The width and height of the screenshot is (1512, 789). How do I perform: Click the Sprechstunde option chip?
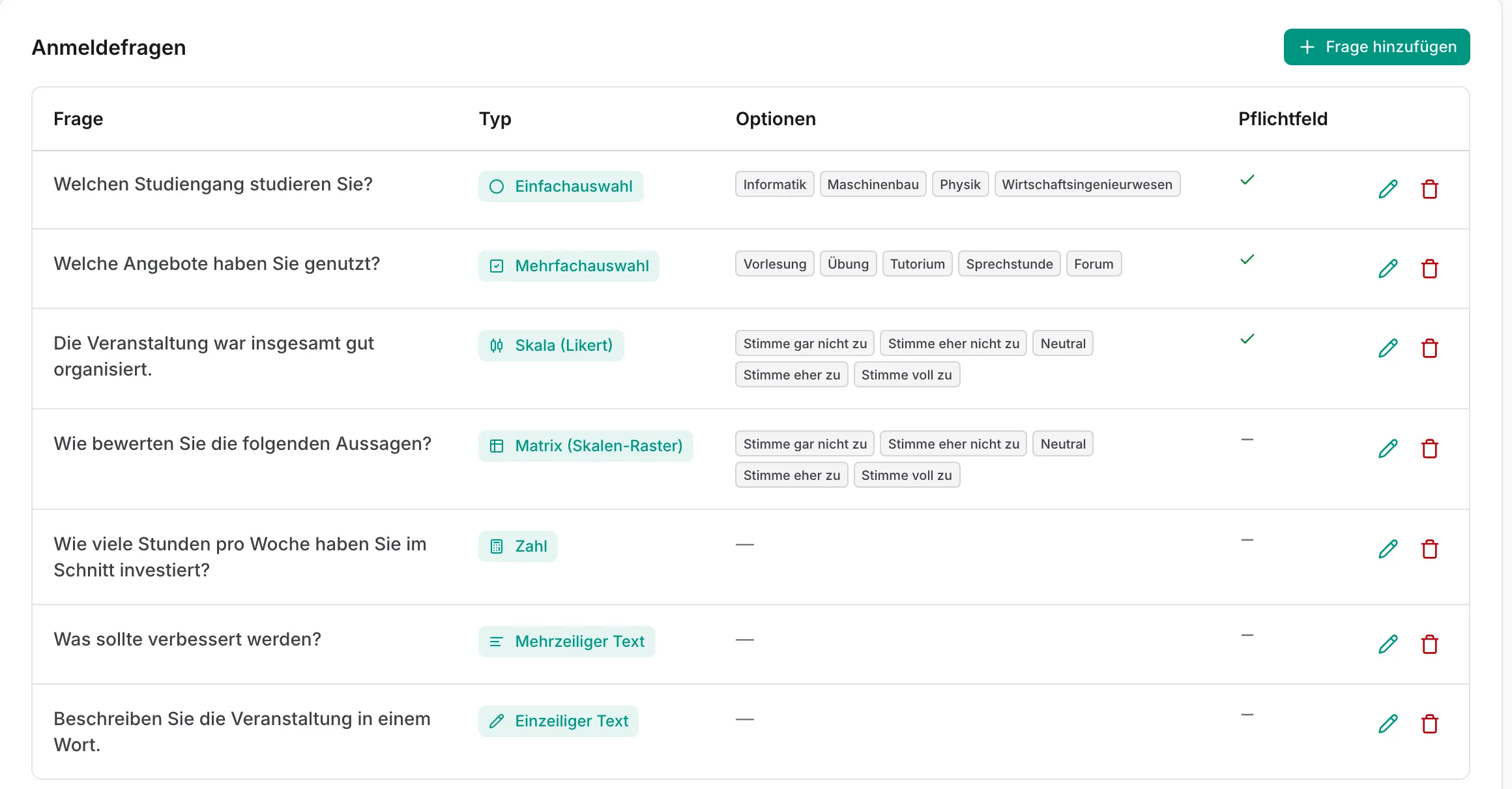pyautogui.click(x=1009, y=264)
